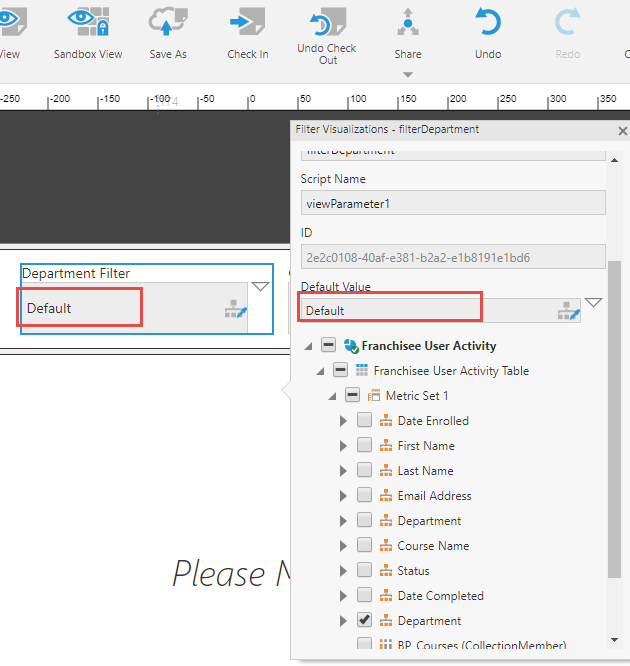
Task: Click the Metric Set 1 icon
Action: [374, 396]
